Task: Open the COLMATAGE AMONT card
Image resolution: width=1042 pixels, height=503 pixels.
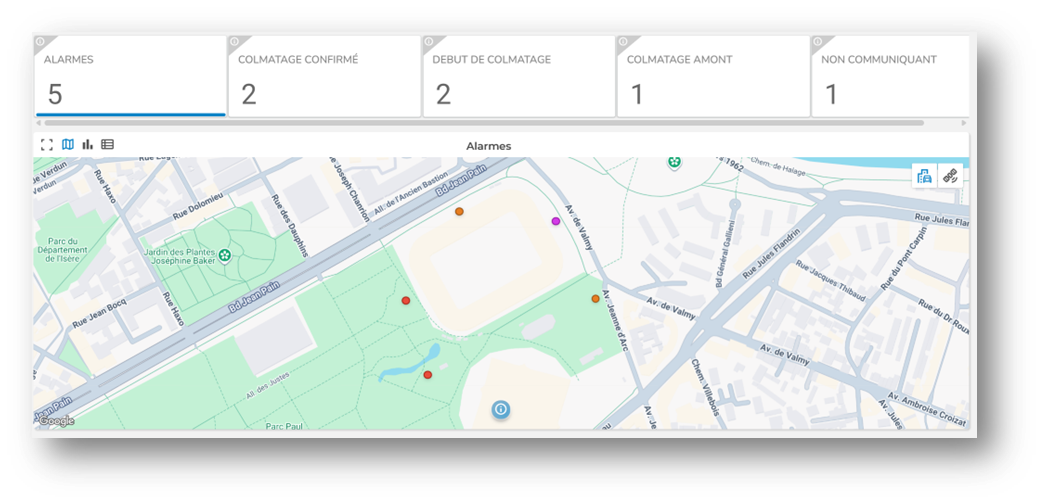Action: point(712,78)
